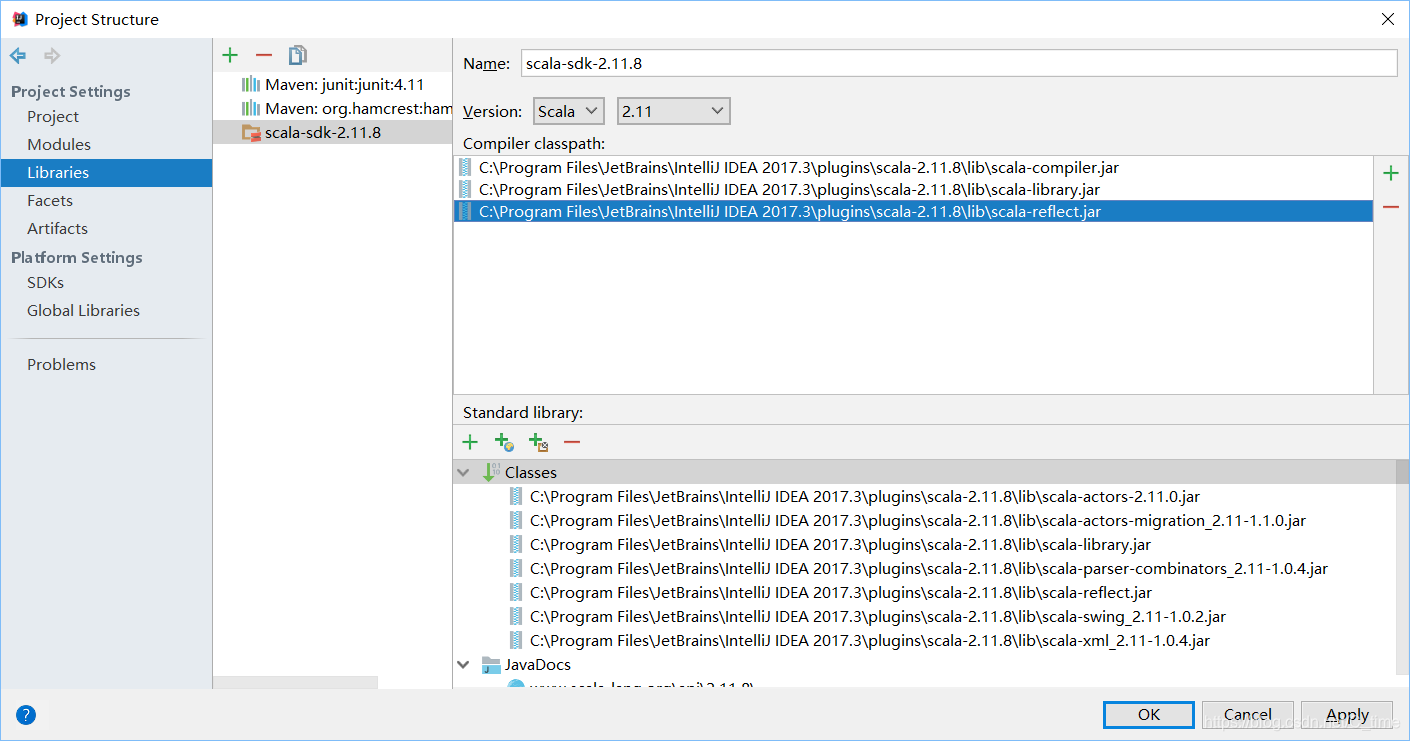Collapse the Classes tree node
This screenshot has height=741, width=1410.
pos(463,472)
